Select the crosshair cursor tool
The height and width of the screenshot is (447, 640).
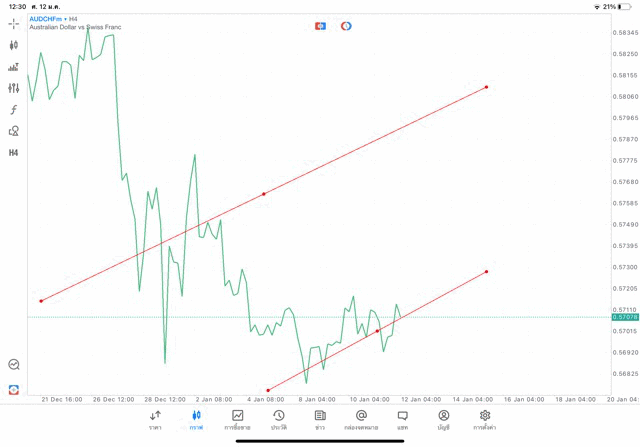14,23
